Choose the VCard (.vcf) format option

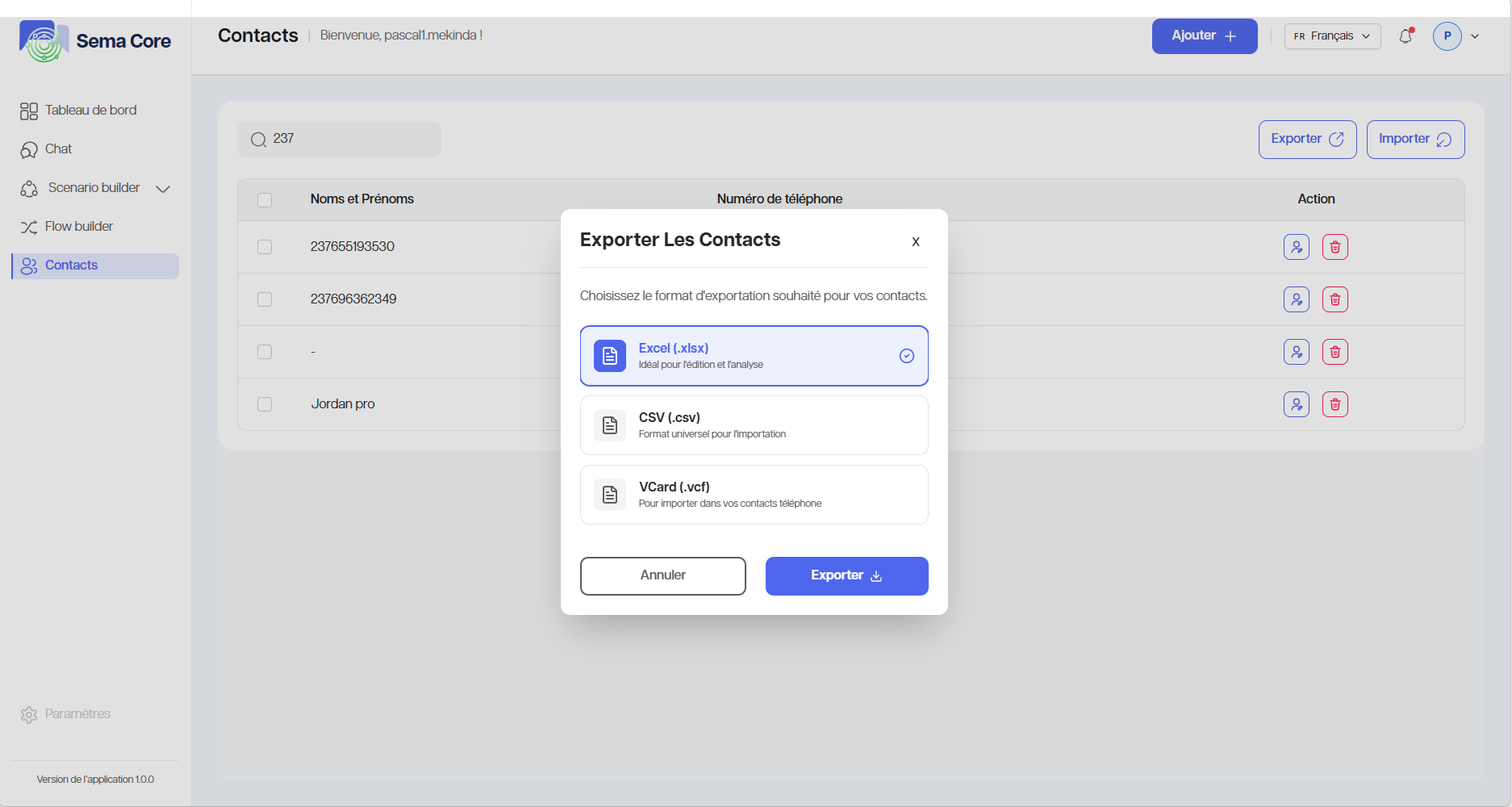click(754, 495)
